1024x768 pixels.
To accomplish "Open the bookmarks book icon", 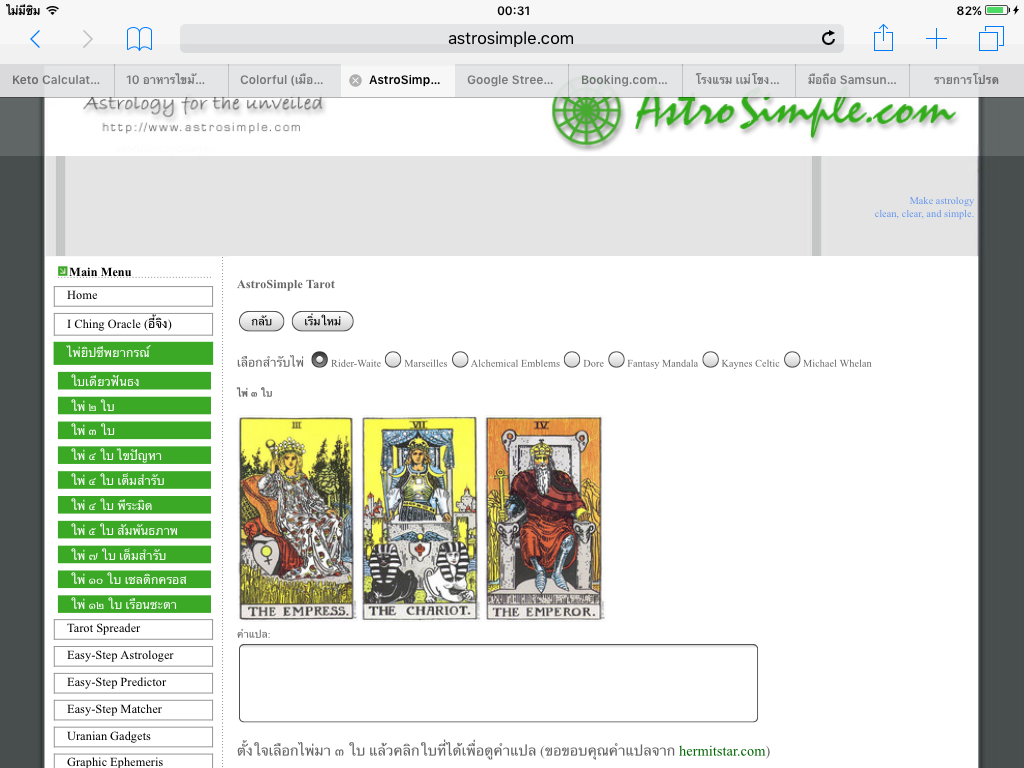I will click(139, 39).
